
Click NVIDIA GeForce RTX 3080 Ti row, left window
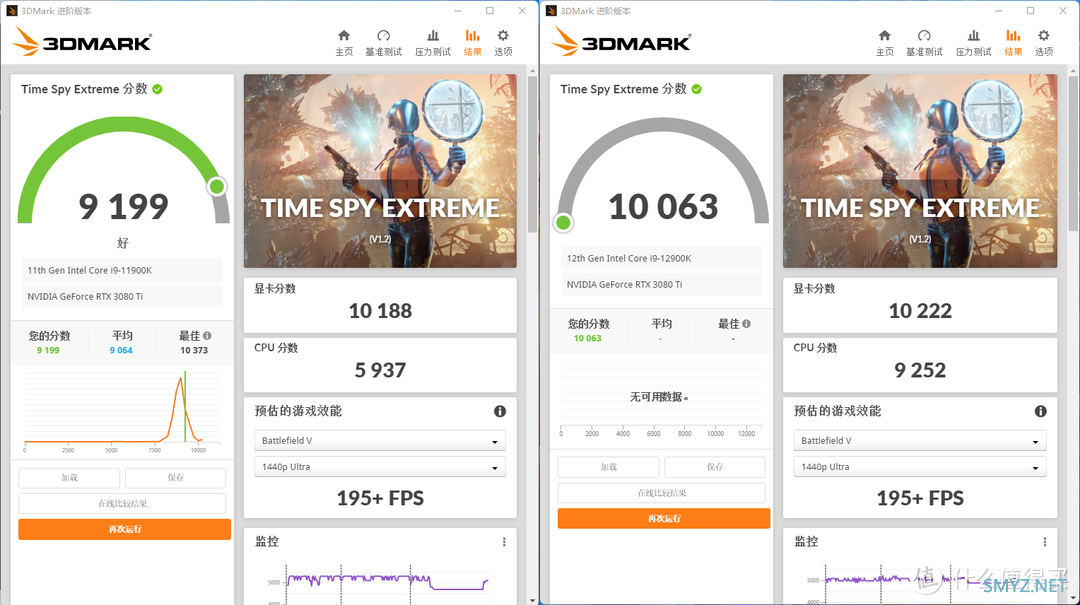pyautogui.click(x=123, y=296)
